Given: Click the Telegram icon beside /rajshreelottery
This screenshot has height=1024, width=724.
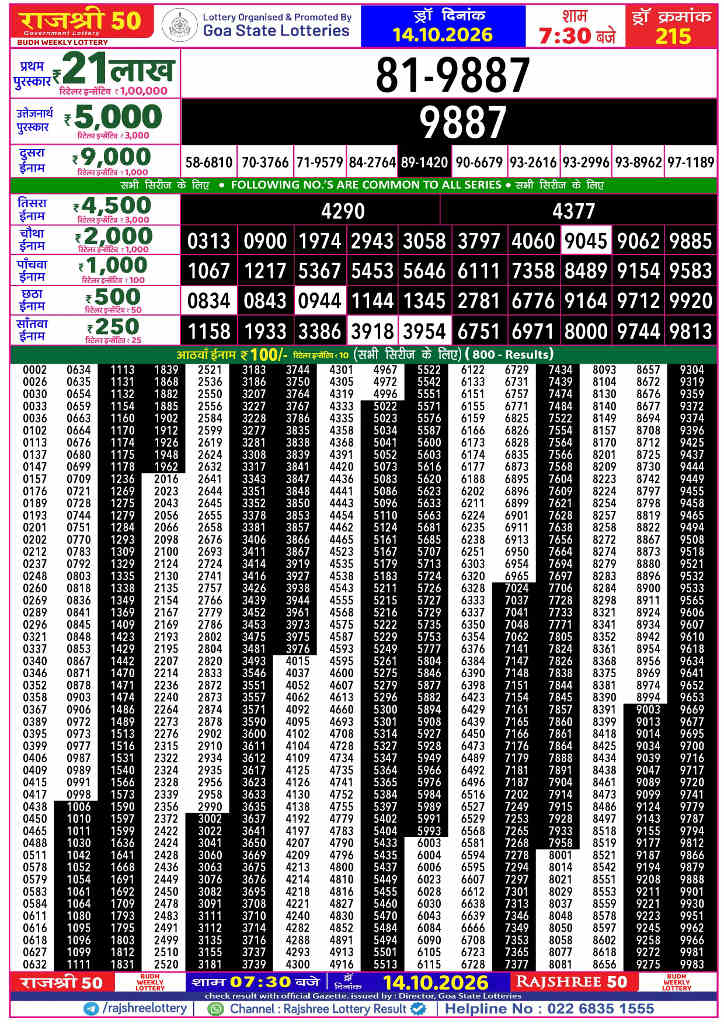Looking at the screenshot, I should (91, 1009).
